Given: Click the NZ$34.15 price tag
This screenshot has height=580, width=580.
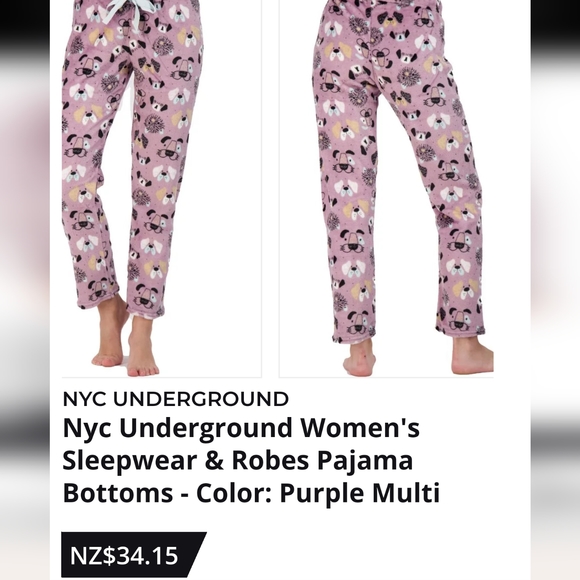Looking at the screenshot, I should pos(124,556).
